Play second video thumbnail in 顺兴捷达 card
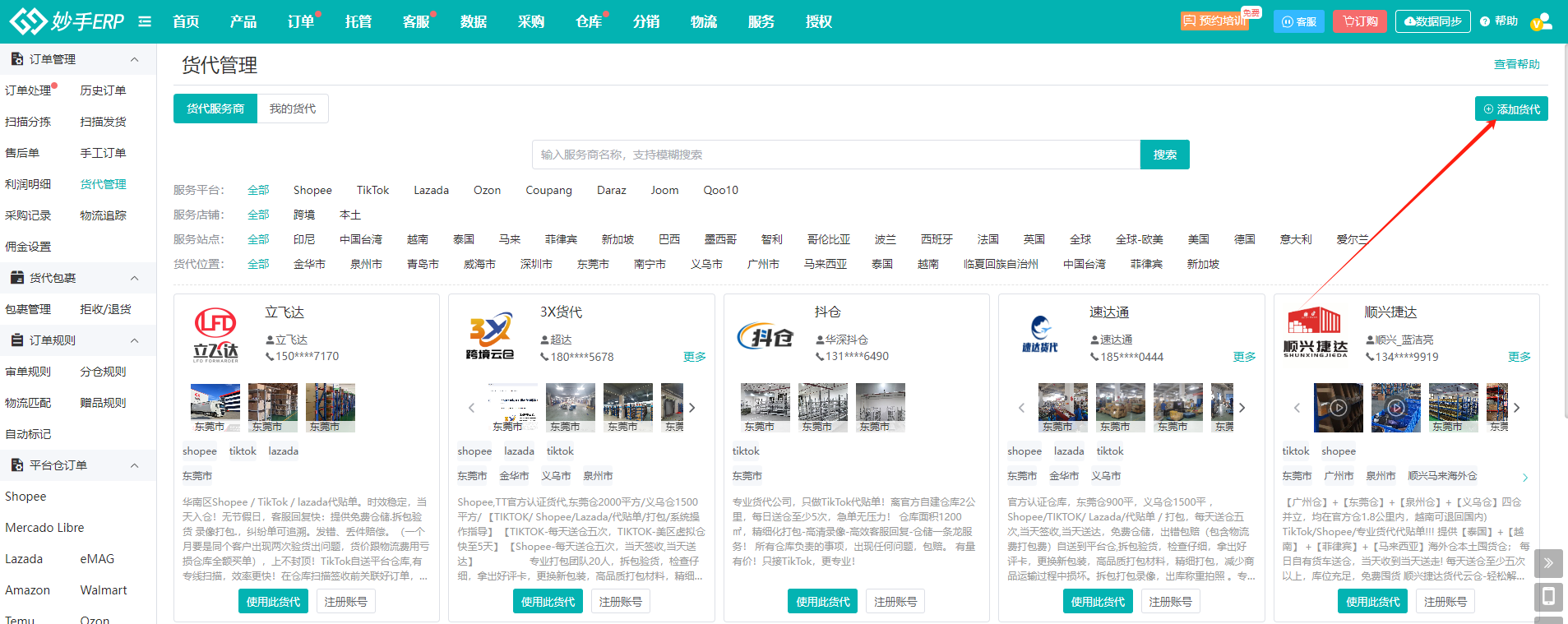The height and width of the screenshot is (624, 1568). coord(1396,407)
